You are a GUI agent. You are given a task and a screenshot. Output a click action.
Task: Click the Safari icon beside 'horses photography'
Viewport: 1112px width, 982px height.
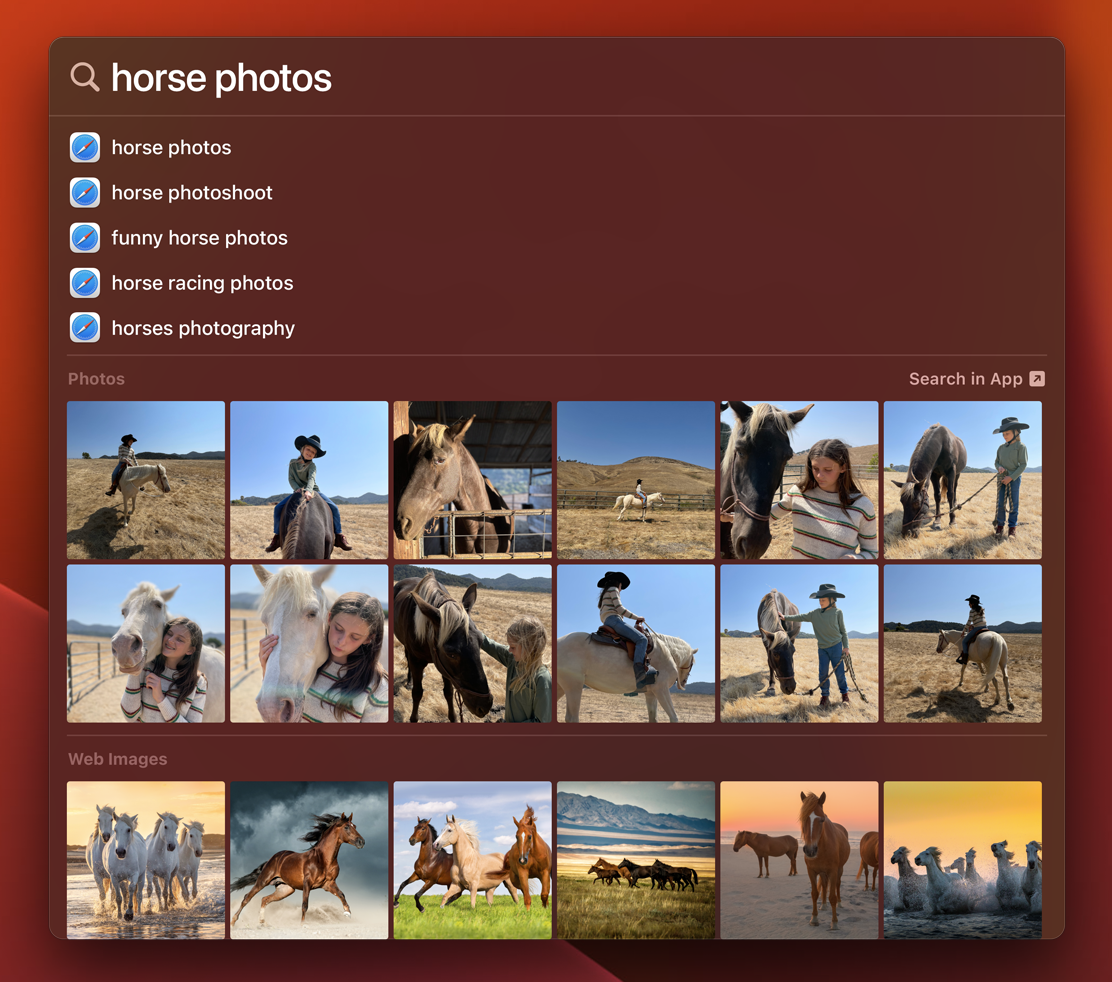click(85, 328)
